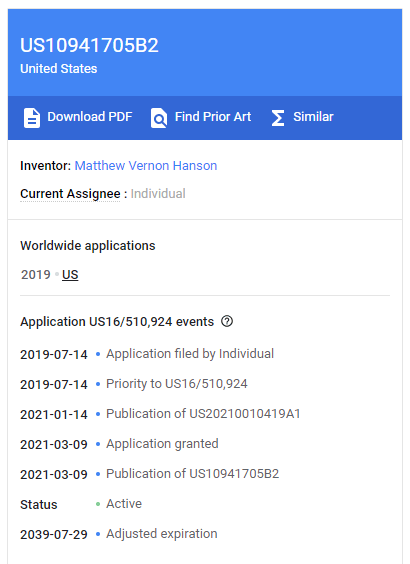Viewport: 410px width, 564px height.
Task: Open the events help question-mark icon
Action: (x=227, y=321)
